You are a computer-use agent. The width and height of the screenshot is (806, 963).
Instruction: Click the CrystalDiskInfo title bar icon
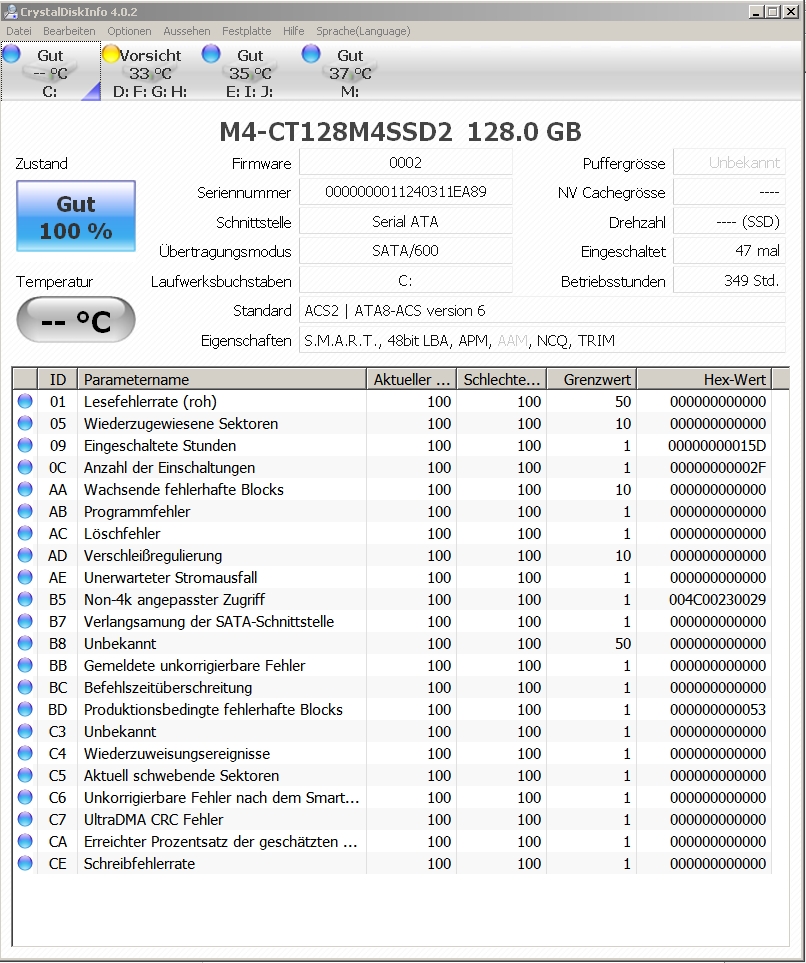coord(10,12)
